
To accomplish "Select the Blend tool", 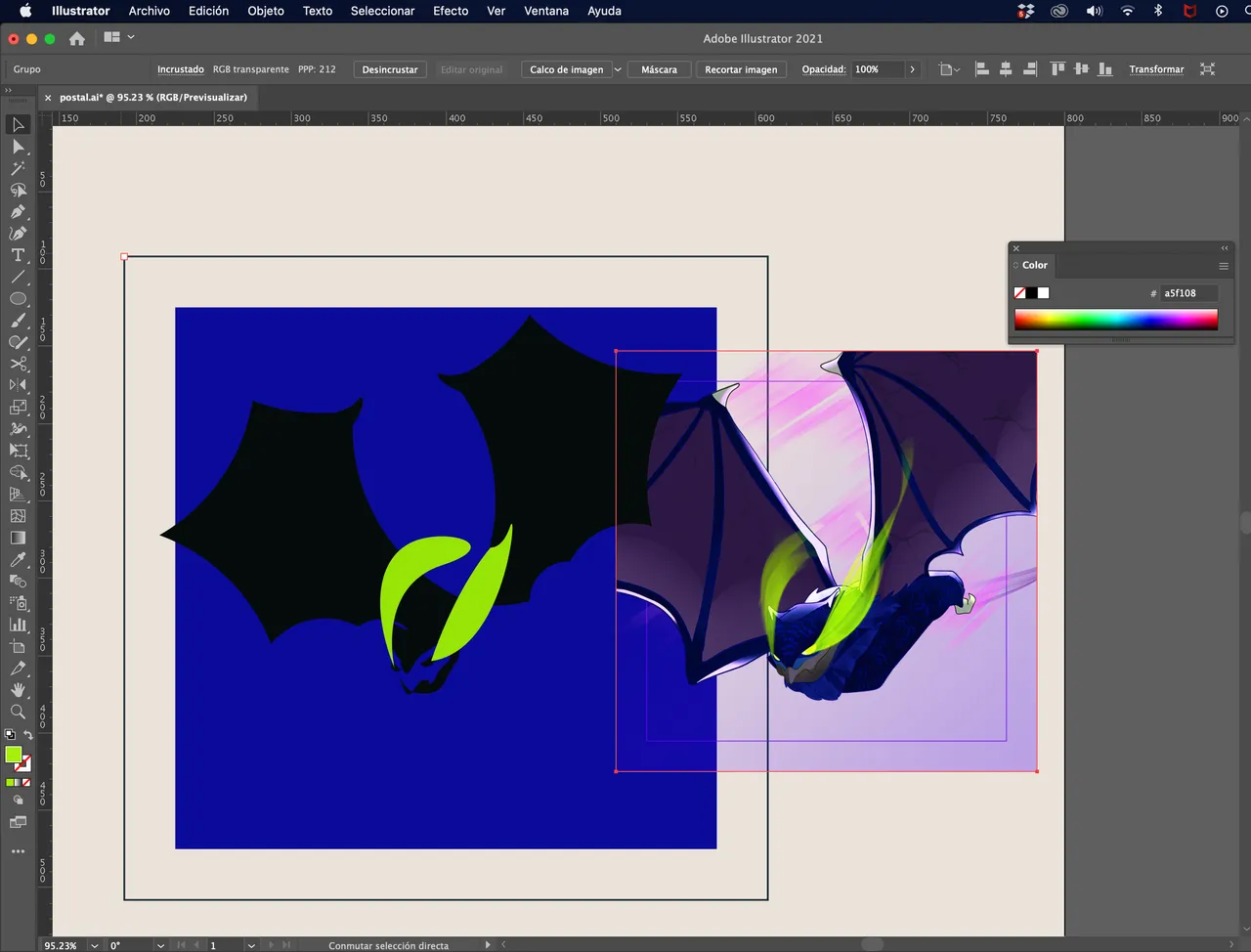I will click(18, 581).
